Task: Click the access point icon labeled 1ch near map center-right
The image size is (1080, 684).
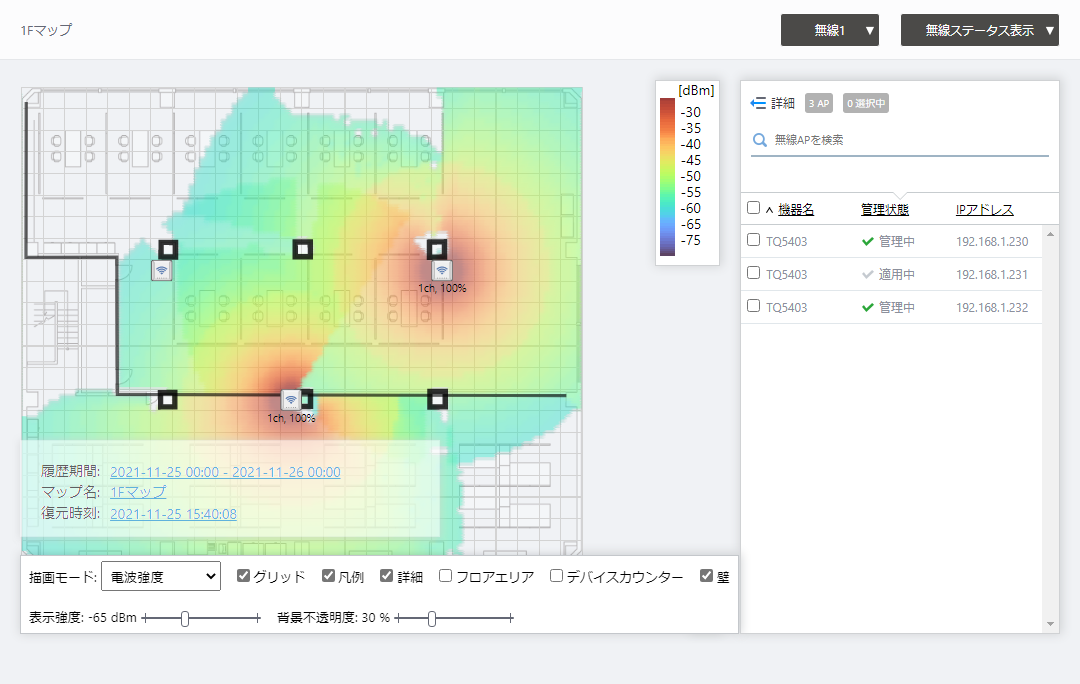Action: coord(441,270)
